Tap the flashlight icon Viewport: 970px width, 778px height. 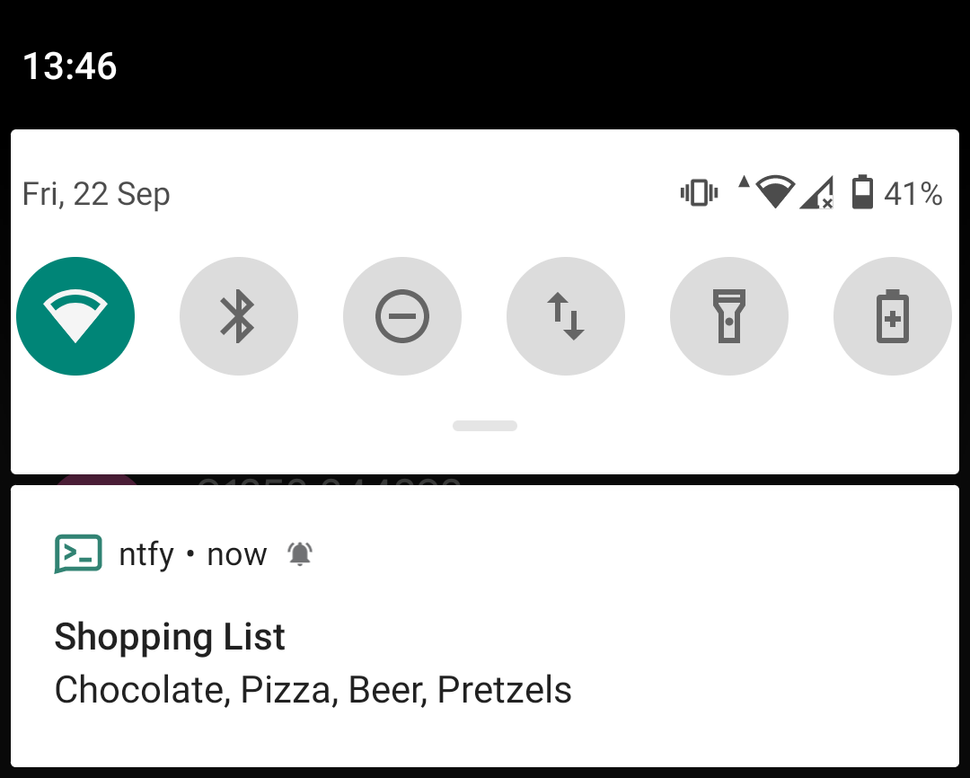coord(729,315)
